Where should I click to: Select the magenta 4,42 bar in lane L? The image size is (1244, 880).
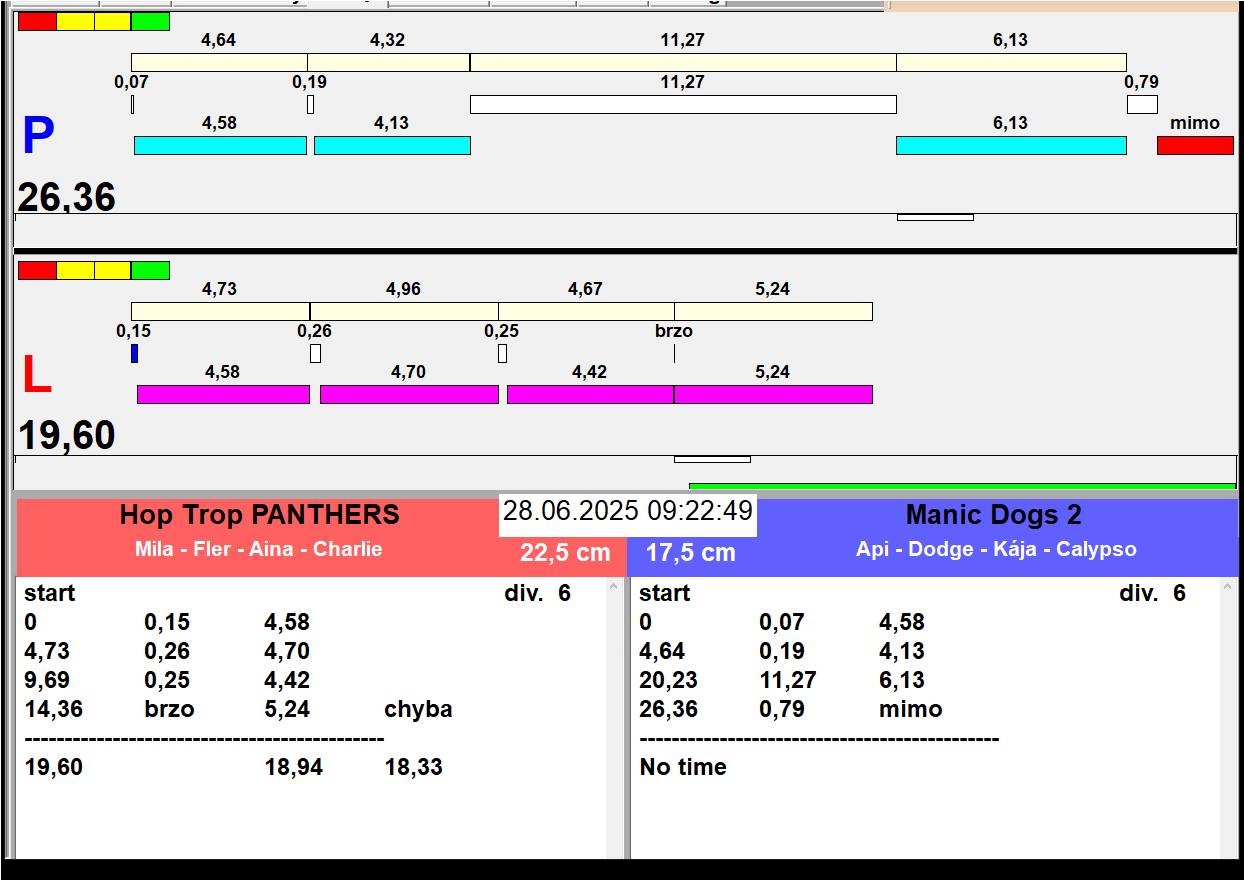pyautogui.click(x=590, y=394)
